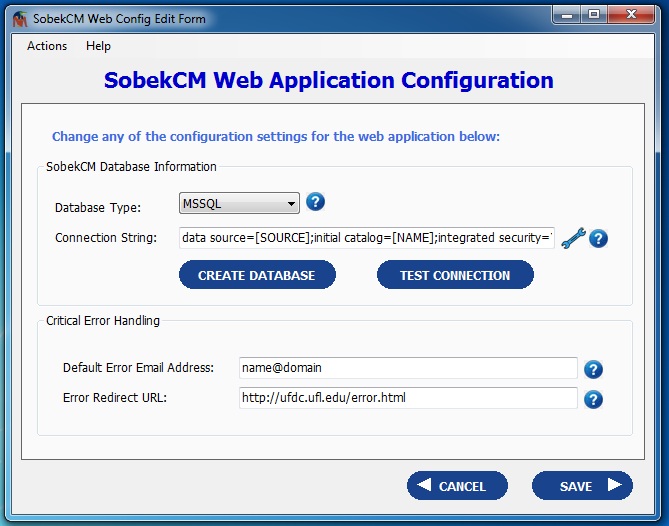The width and height of the screenshot is (669, 526).
Task: Click help icon for Error Redirect URL
Action: [x=593, y=400]
